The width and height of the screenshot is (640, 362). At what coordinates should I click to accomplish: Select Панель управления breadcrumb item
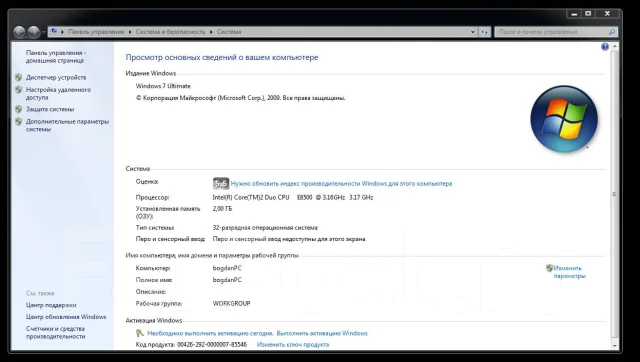coord(96,32)
